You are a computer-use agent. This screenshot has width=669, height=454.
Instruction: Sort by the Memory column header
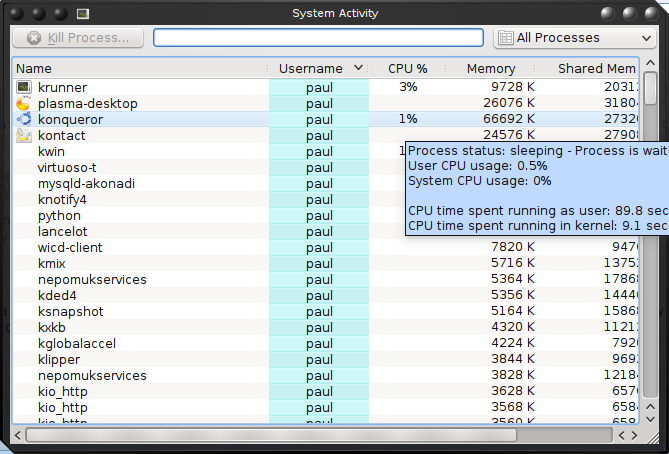point(491,69)
